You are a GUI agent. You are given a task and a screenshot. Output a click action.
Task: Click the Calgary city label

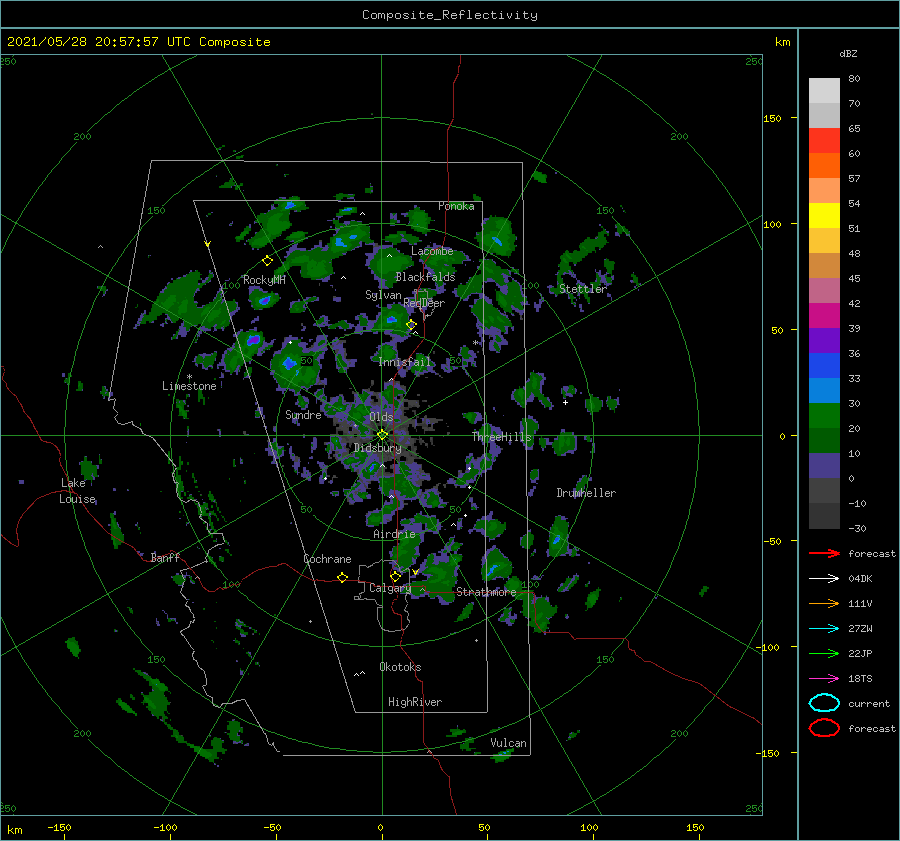tap(390, 588)
